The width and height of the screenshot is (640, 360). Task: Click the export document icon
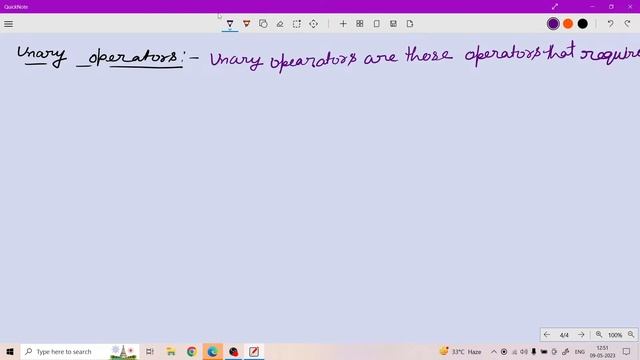(410, 24)
